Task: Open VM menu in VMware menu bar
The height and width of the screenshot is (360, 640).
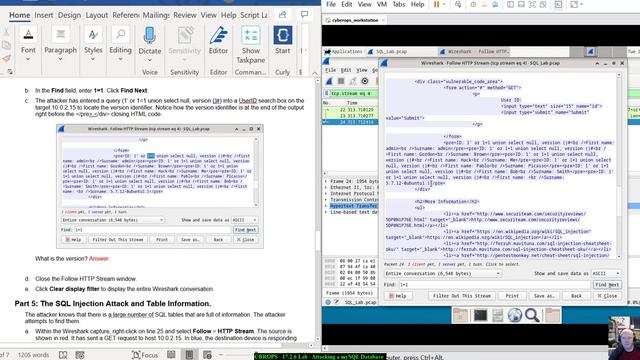Action: [382, 4]
